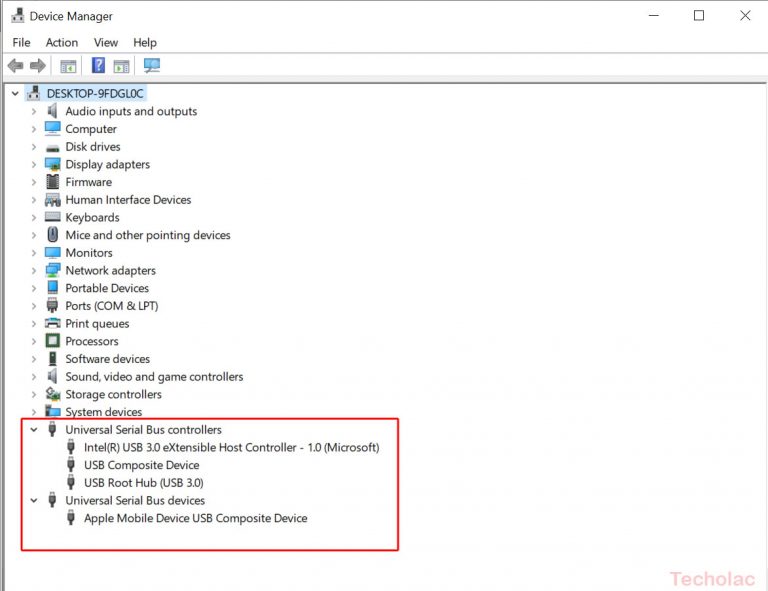Collapse Universal Serial Bus controllers chevron

(x=34, y=429)
